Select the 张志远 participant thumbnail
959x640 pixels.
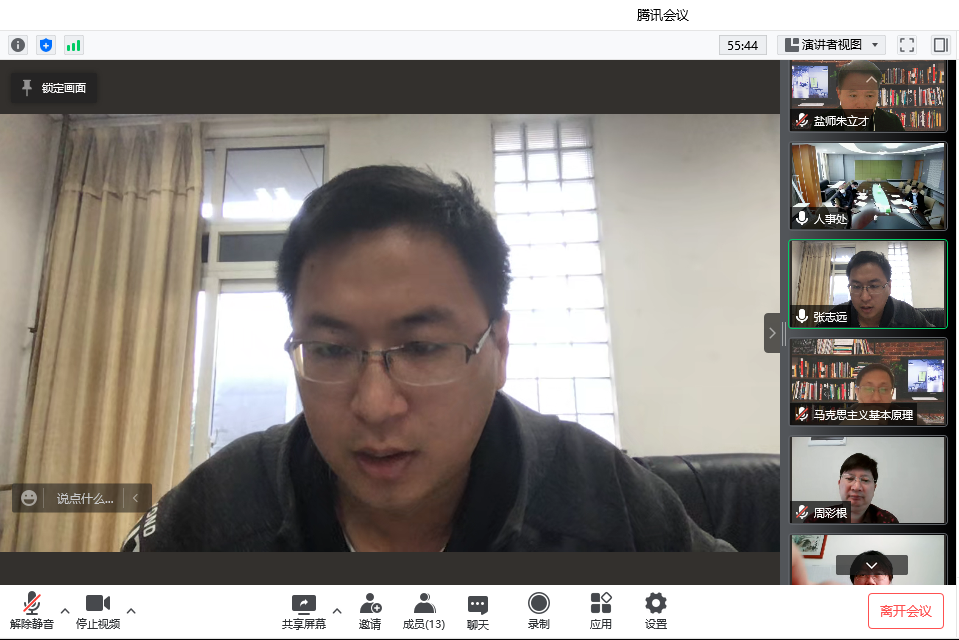(x=867, y=284)
